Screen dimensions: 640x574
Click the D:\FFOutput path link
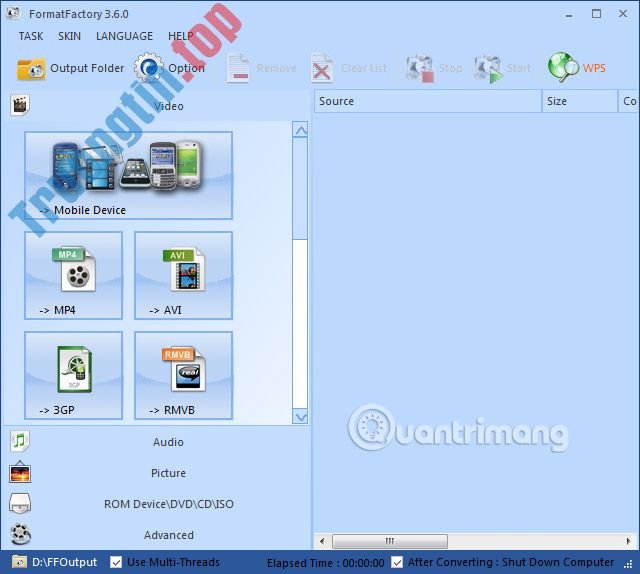tap(64, 562)
